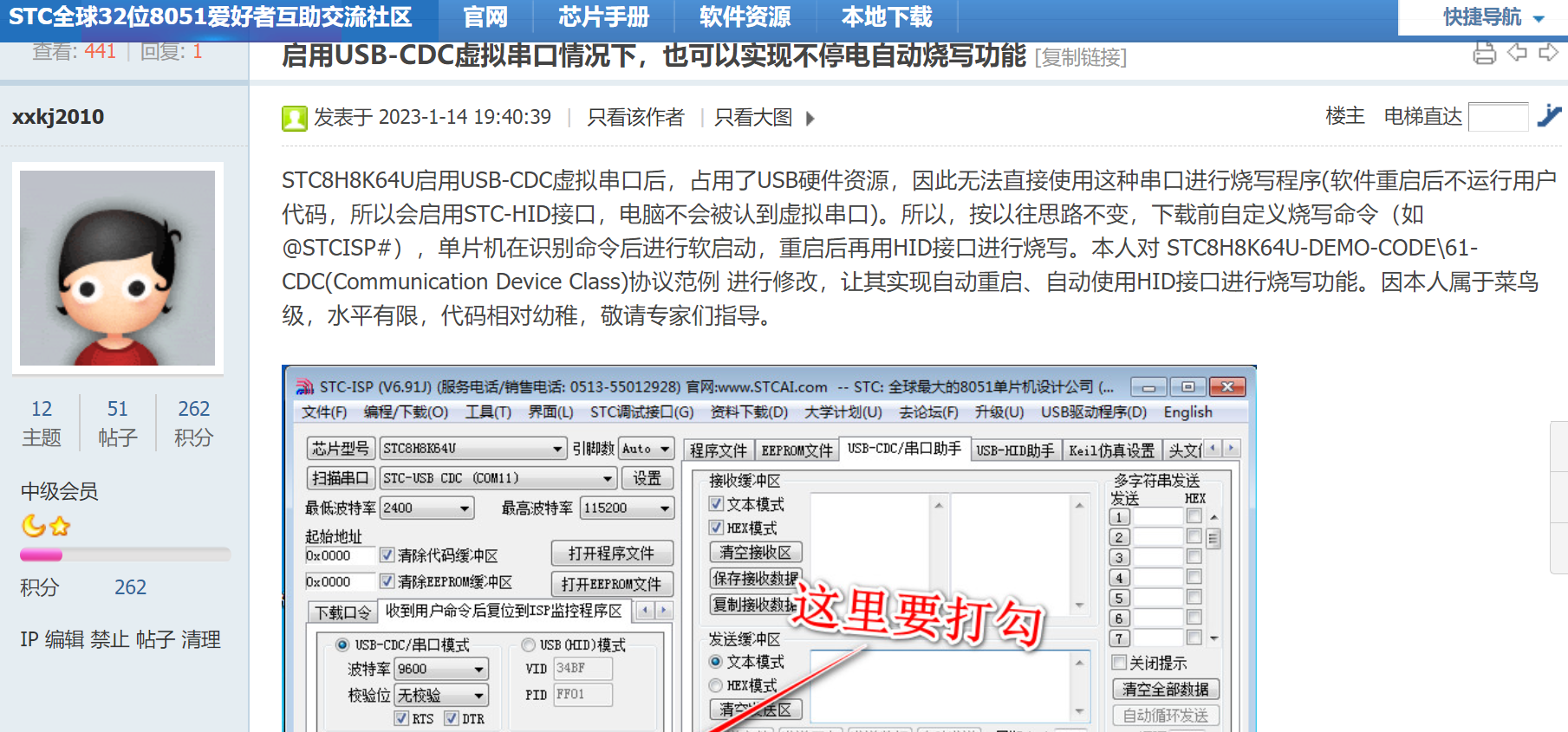This screenshot has width=1568, height=732.
Task: Open the STC-USB CDC (COM11) port dropdown
Action: (x=498, y=478)
